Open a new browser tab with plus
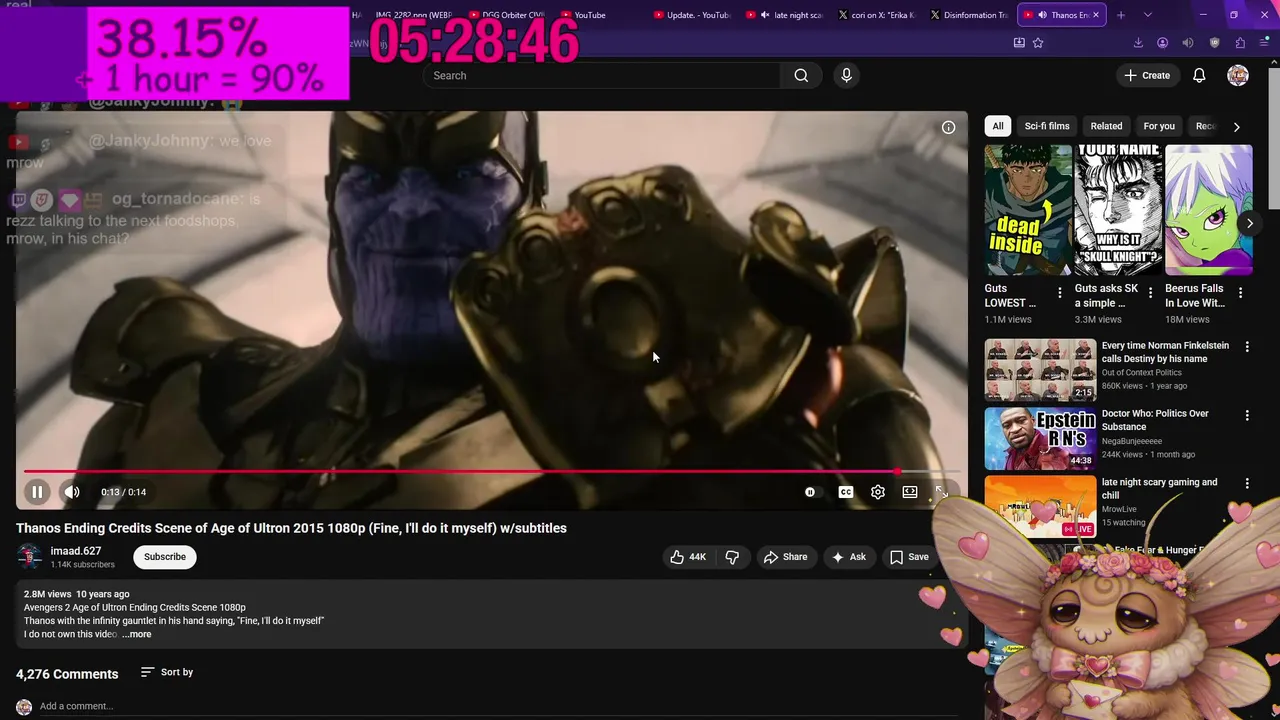 tap(1120, 15)
